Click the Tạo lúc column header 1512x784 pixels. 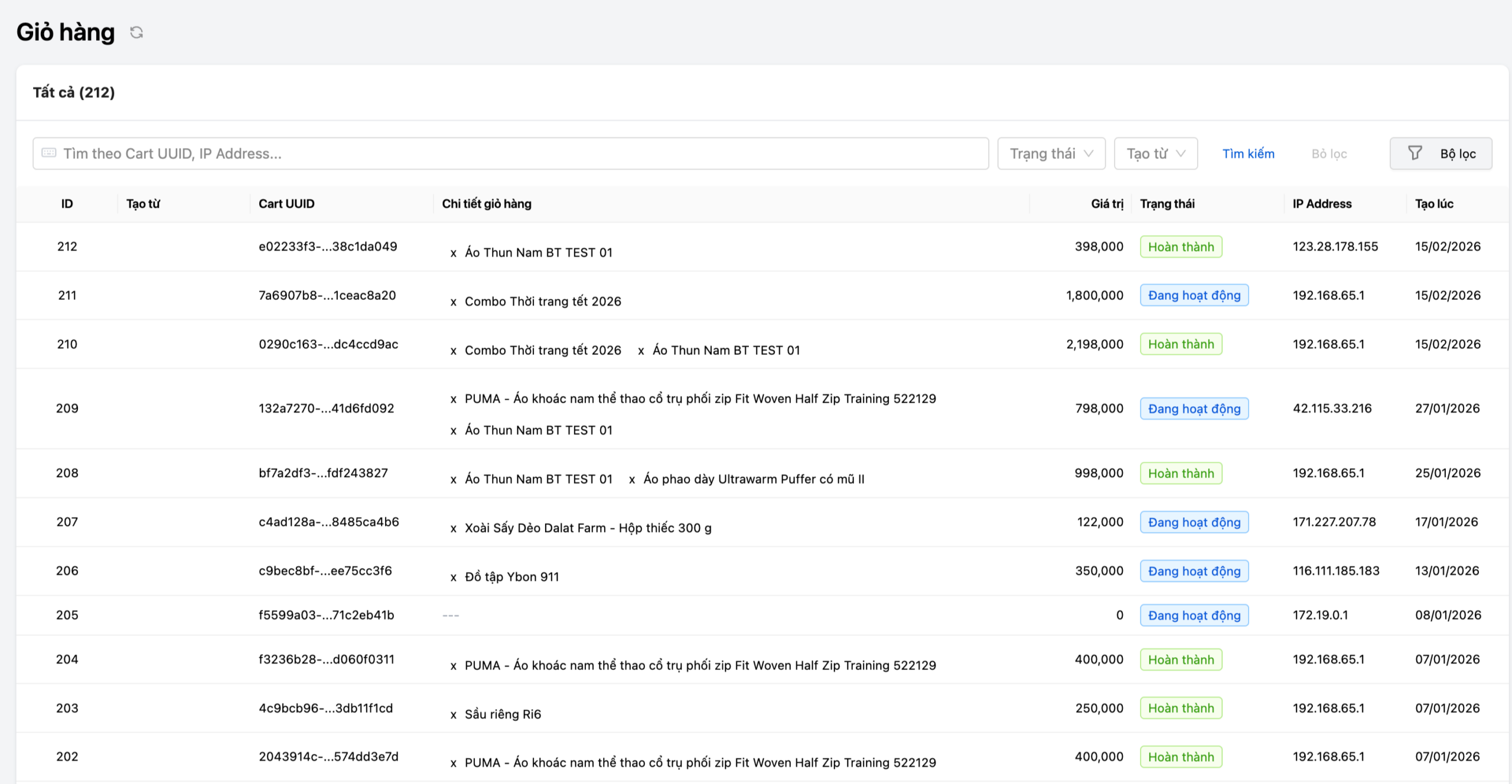(x=1433, y=204)
